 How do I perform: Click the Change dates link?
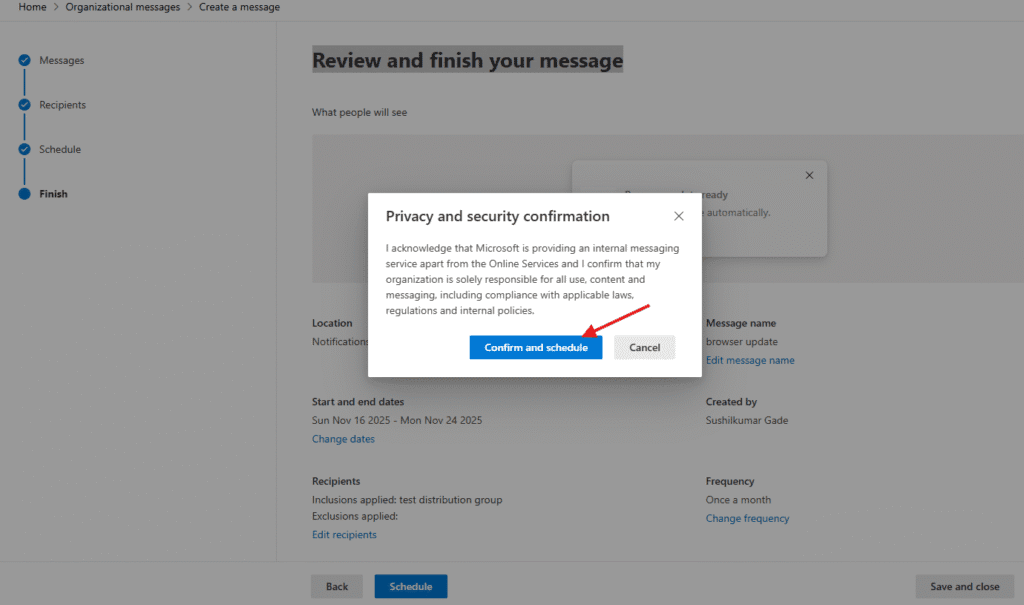coord(343,439)
